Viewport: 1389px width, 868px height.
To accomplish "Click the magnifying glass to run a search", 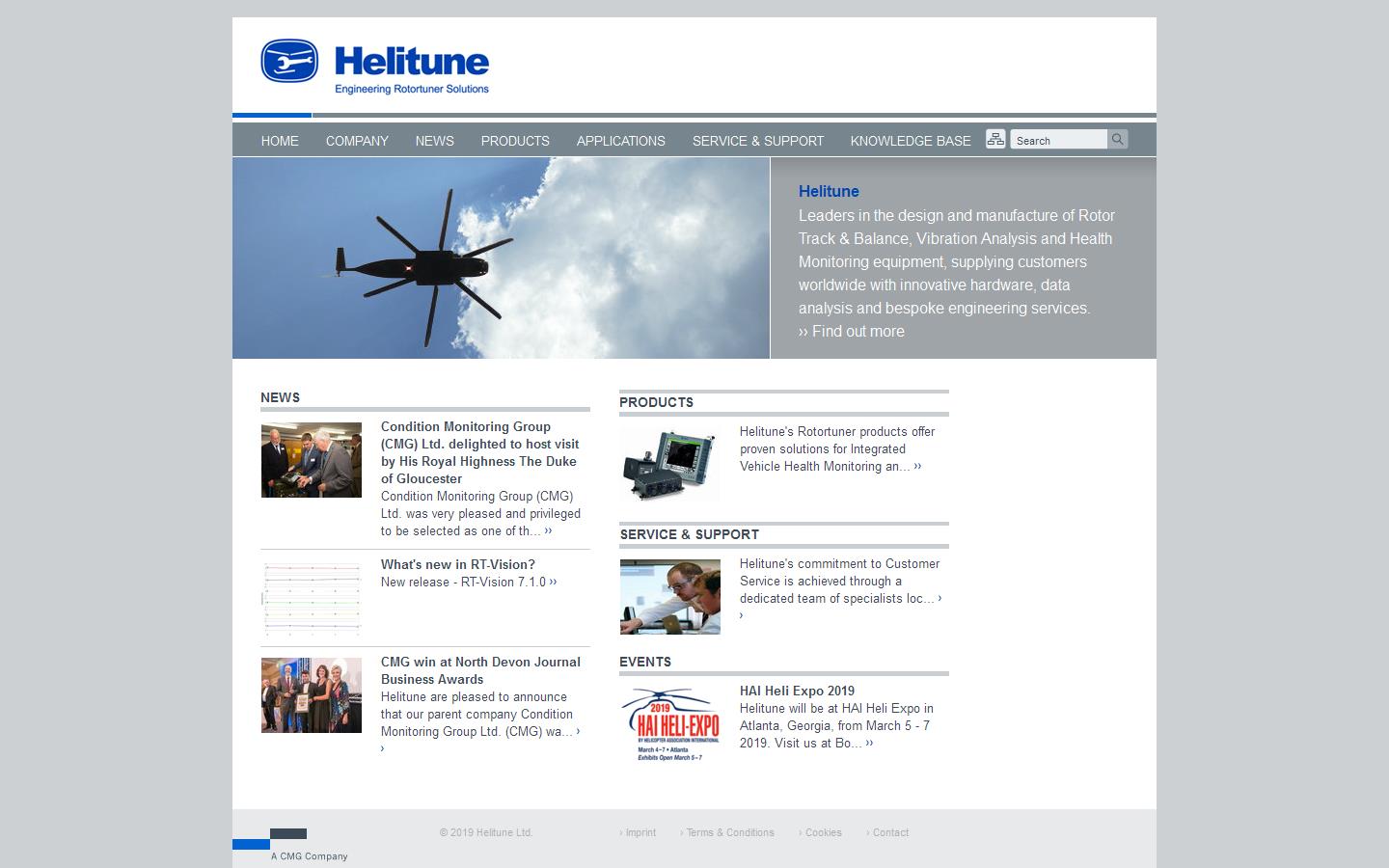I will [x=1116, y=139].
